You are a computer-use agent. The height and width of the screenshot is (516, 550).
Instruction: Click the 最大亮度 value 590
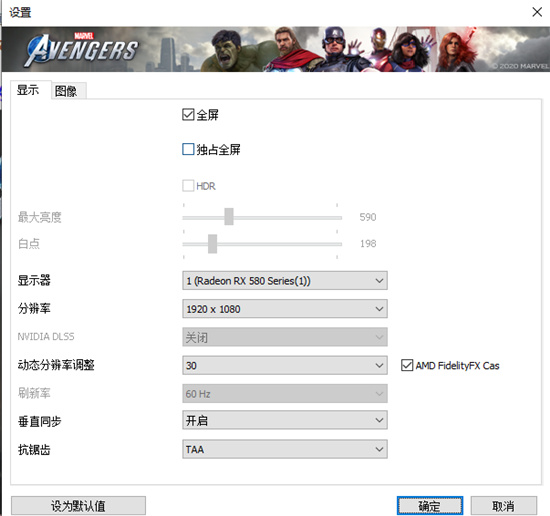click(368, 217)
